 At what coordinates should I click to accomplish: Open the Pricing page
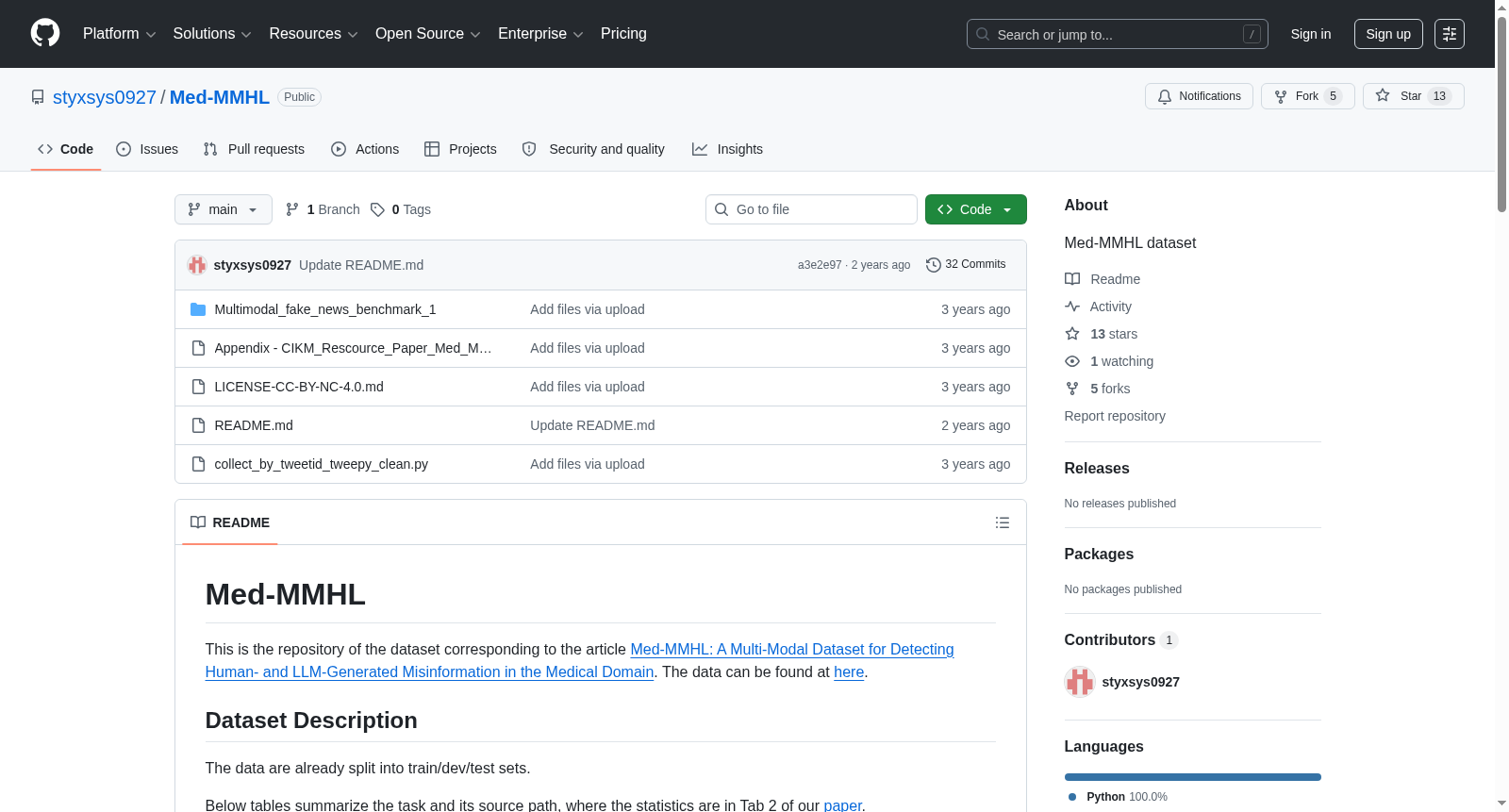(x=623, y=34)
